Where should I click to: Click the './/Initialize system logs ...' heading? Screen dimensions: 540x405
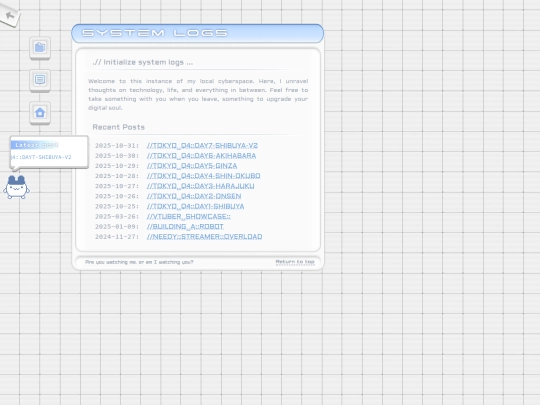coord(143,62)
